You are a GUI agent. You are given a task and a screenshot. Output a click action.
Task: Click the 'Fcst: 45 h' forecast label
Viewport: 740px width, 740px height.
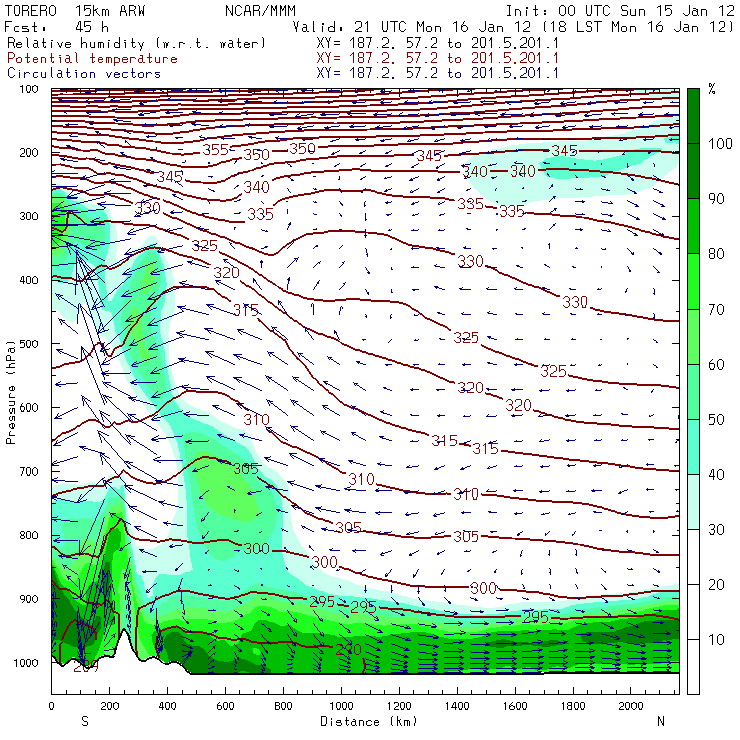coord(56,26)
